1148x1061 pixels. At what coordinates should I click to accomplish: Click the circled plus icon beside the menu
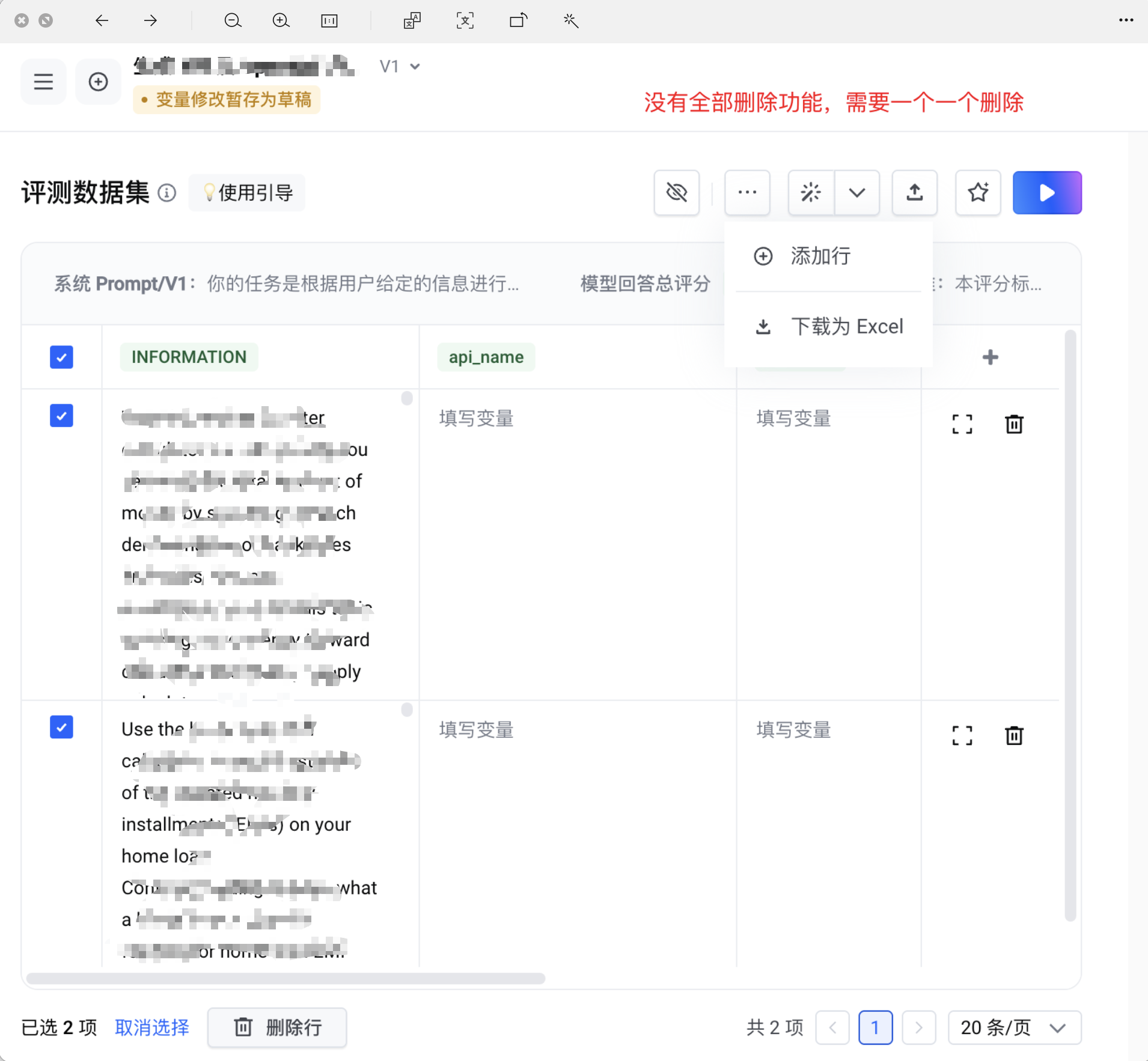pos(98,82)
